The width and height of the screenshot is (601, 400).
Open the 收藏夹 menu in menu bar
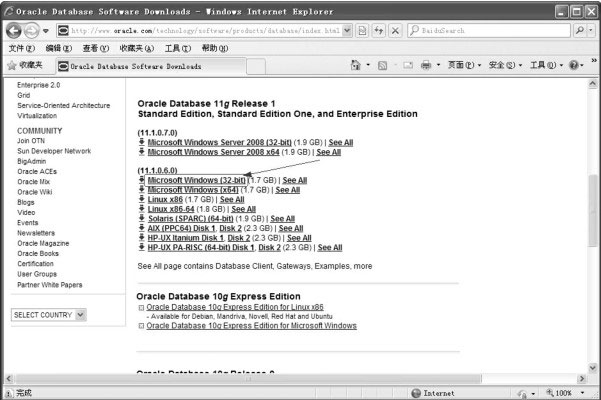pyautogui.click(x=136, y=48)
